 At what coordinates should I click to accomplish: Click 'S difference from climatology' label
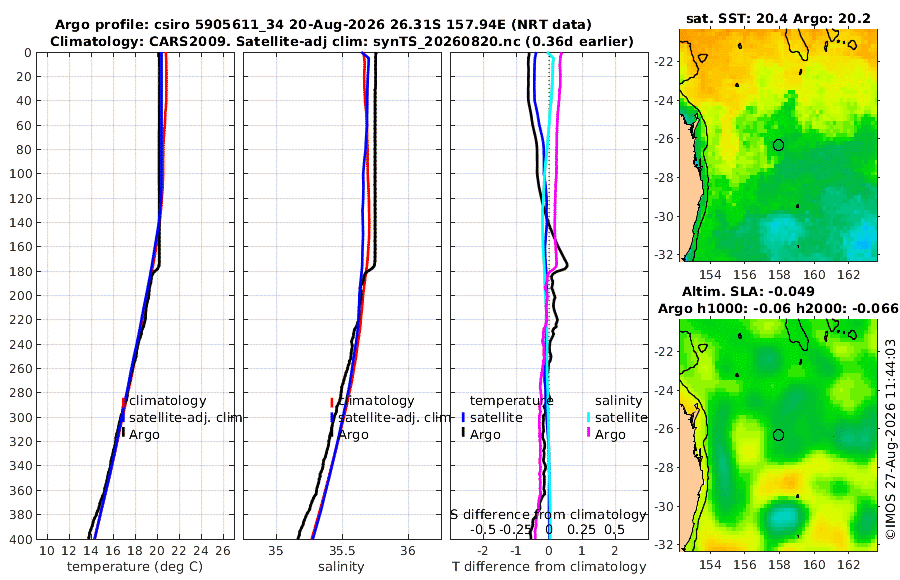tap(548, 515)
